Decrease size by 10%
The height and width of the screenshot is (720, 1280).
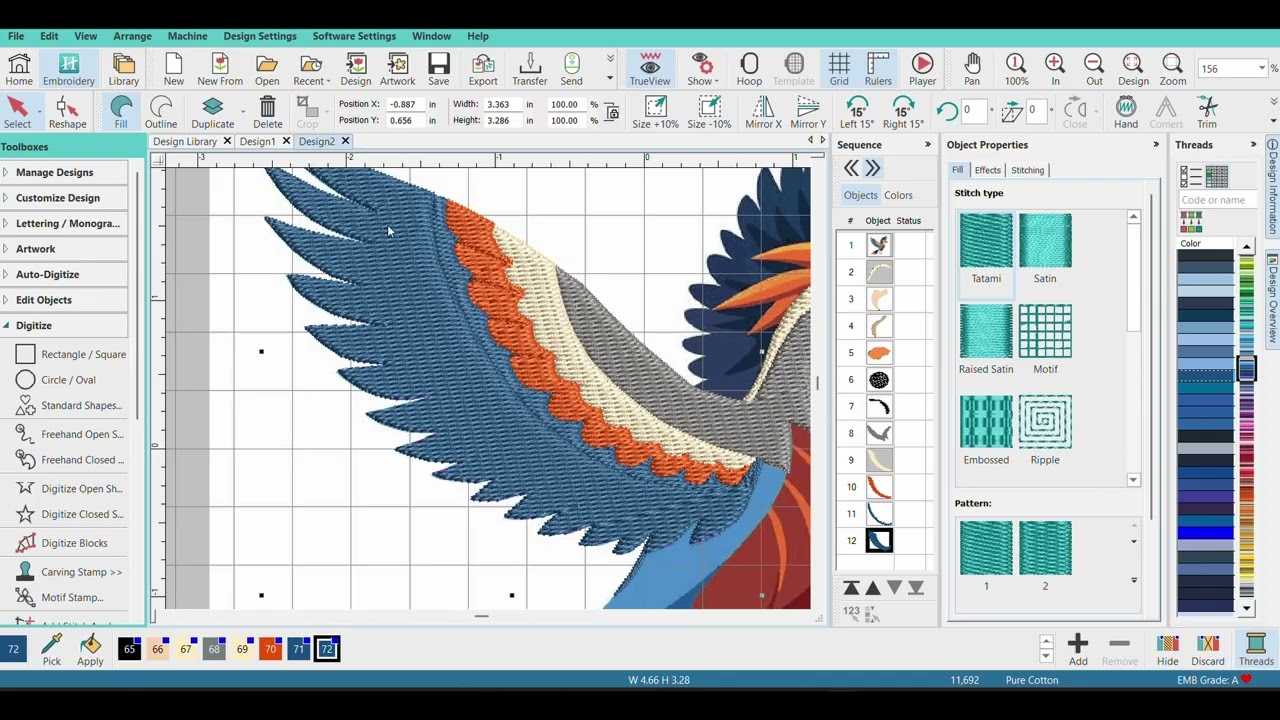[x=709, y=112]
